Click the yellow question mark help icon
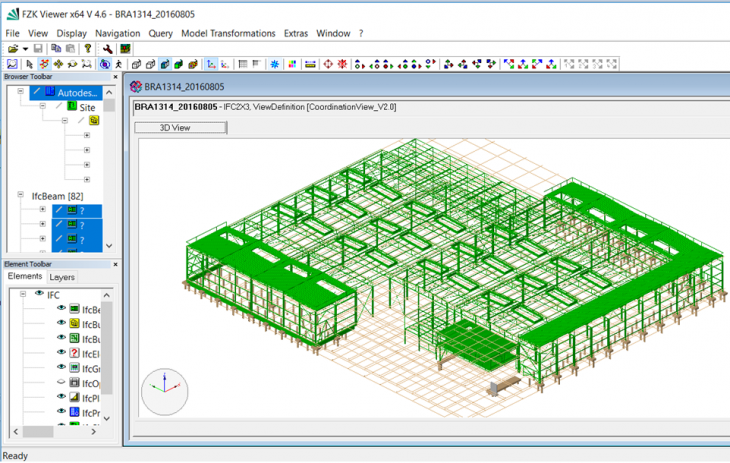730x463 pixels. point(88,49)
